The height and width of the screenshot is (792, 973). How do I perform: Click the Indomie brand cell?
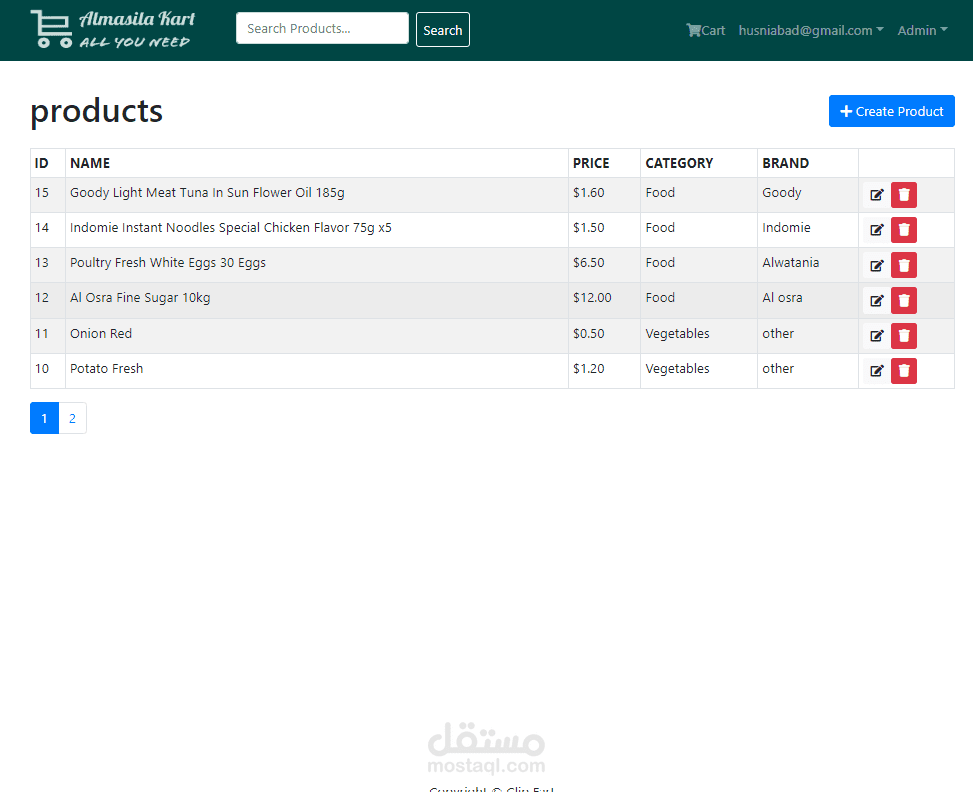coord(808,230)
